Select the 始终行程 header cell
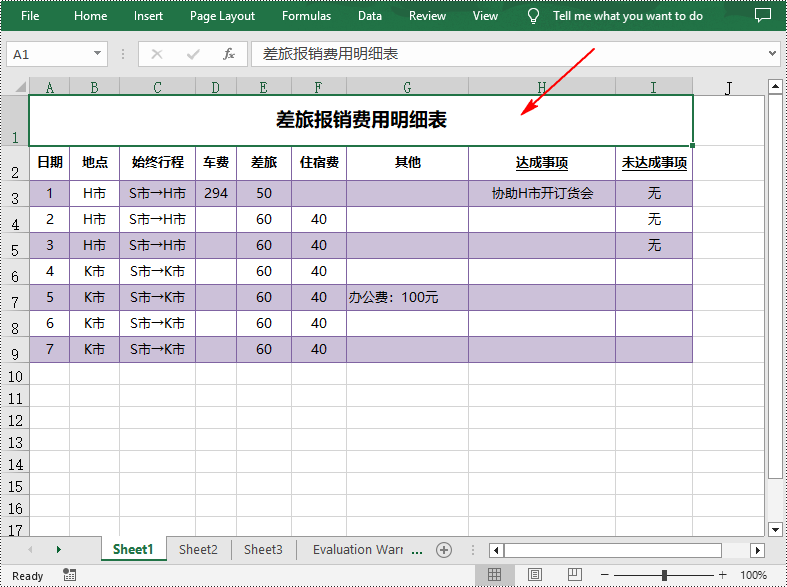 (157, 163)
